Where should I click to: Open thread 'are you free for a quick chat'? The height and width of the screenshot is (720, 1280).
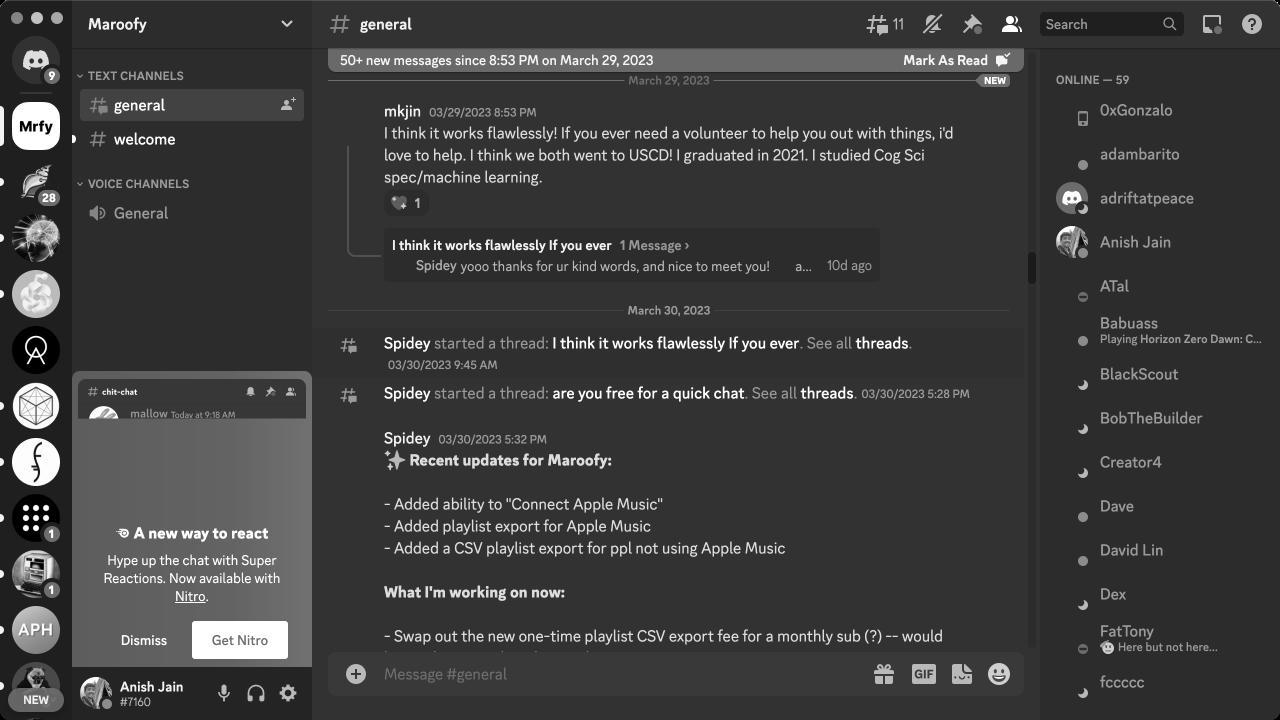pos(648,393)
